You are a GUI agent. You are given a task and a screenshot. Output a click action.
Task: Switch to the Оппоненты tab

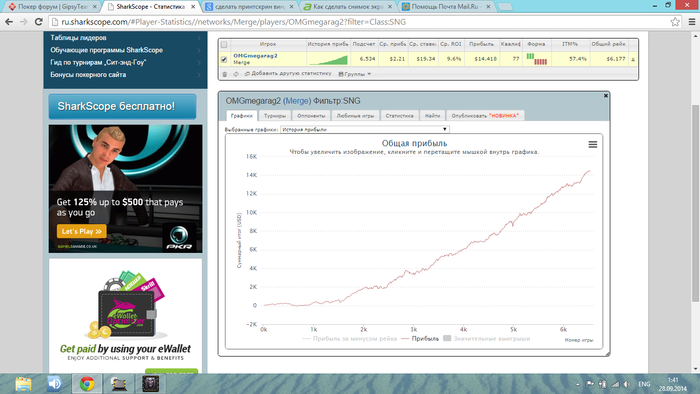[311, 116]
